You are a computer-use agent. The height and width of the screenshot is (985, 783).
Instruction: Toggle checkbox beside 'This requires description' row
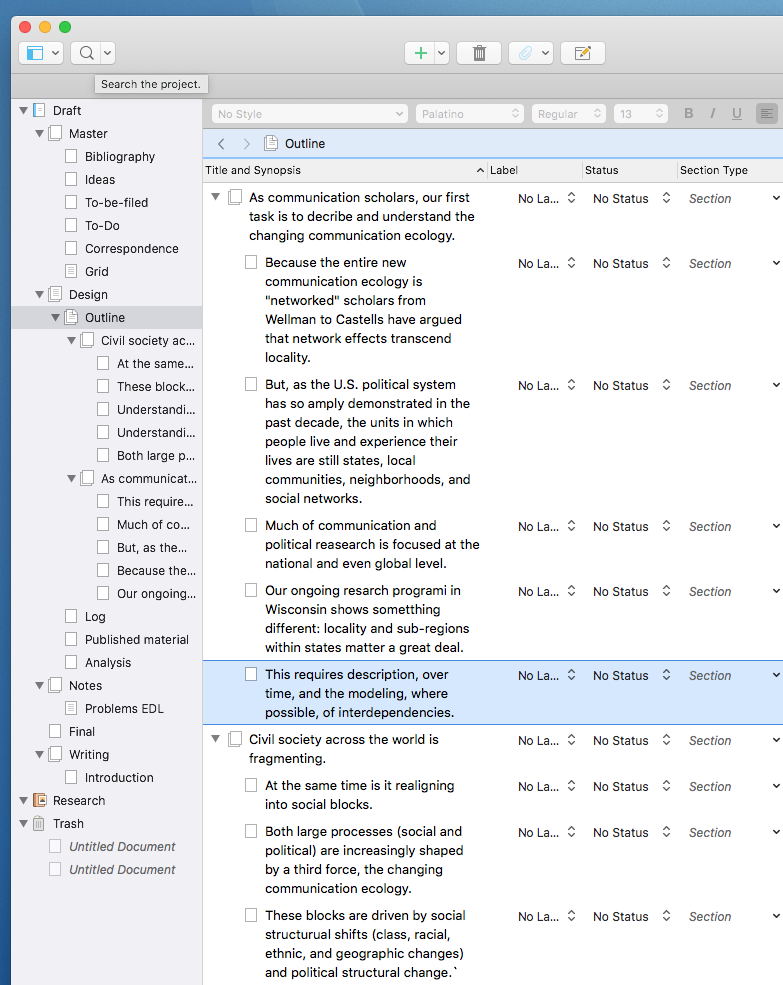pos(251,674)
